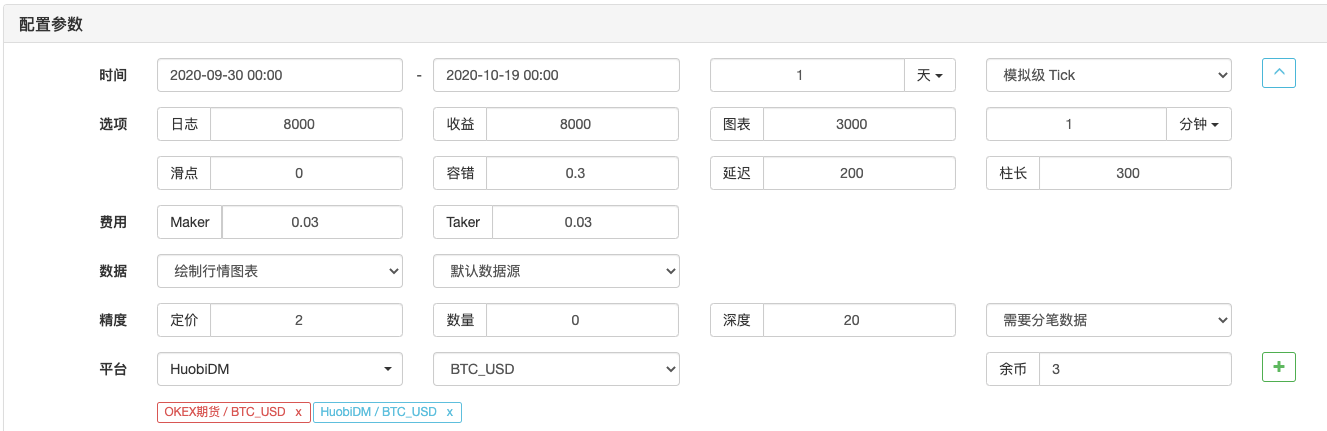Screen dimensions: 1327x431
Task: Click the end time 2020-10-19 field
Action: (556, 75)
